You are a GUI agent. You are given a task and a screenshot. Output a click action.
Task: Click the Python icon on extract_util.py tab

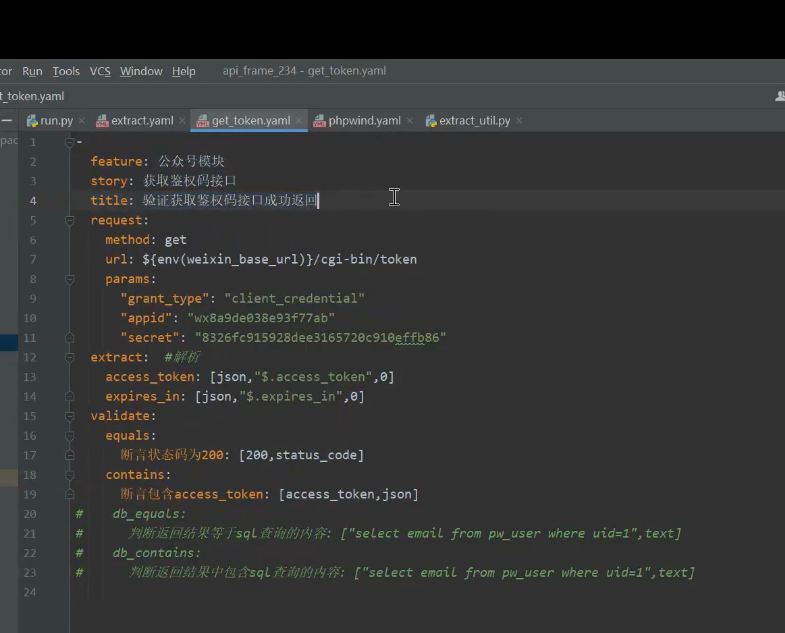[x=431, y=121]
